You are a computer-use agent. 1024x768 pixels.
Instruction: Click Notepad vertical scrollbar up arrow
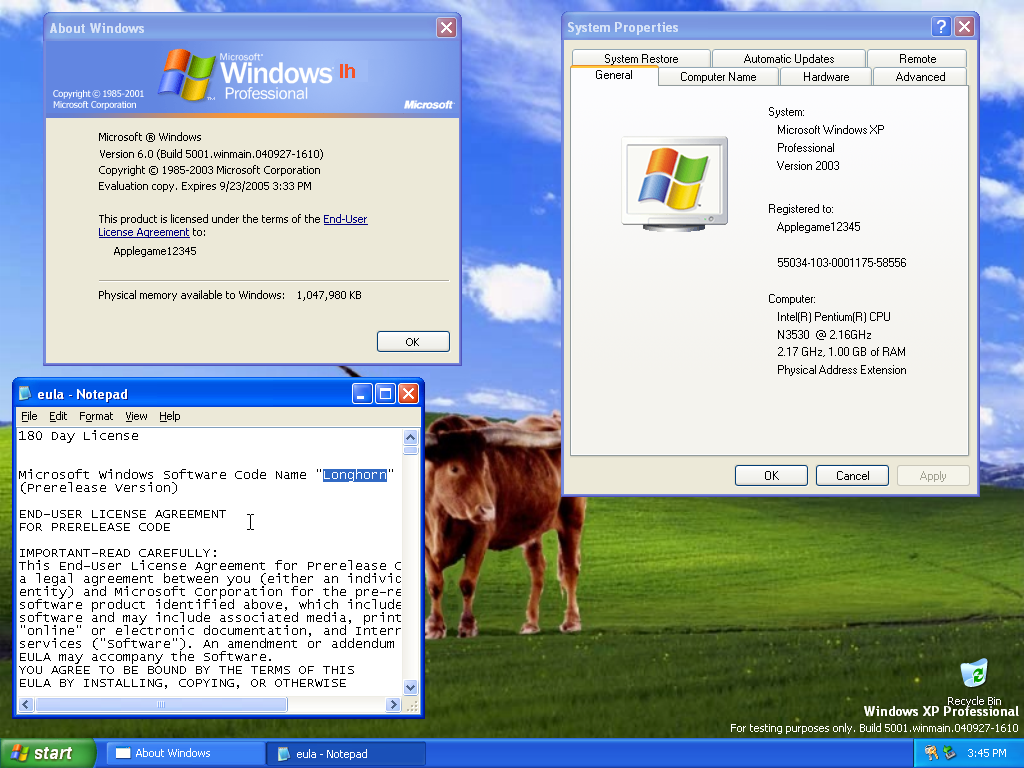[410, 436]
